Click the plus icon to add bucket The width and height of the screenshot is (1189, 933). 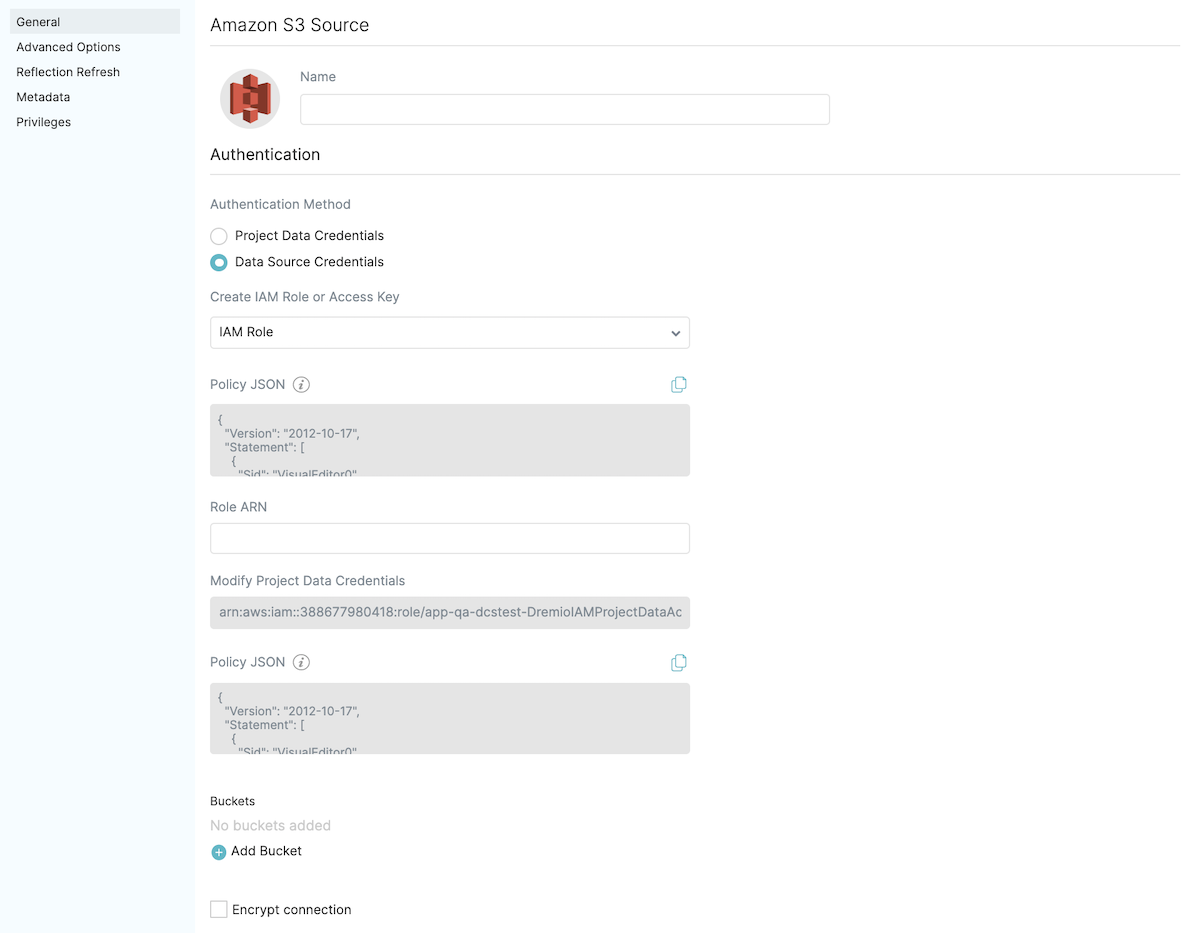point(219,852)
